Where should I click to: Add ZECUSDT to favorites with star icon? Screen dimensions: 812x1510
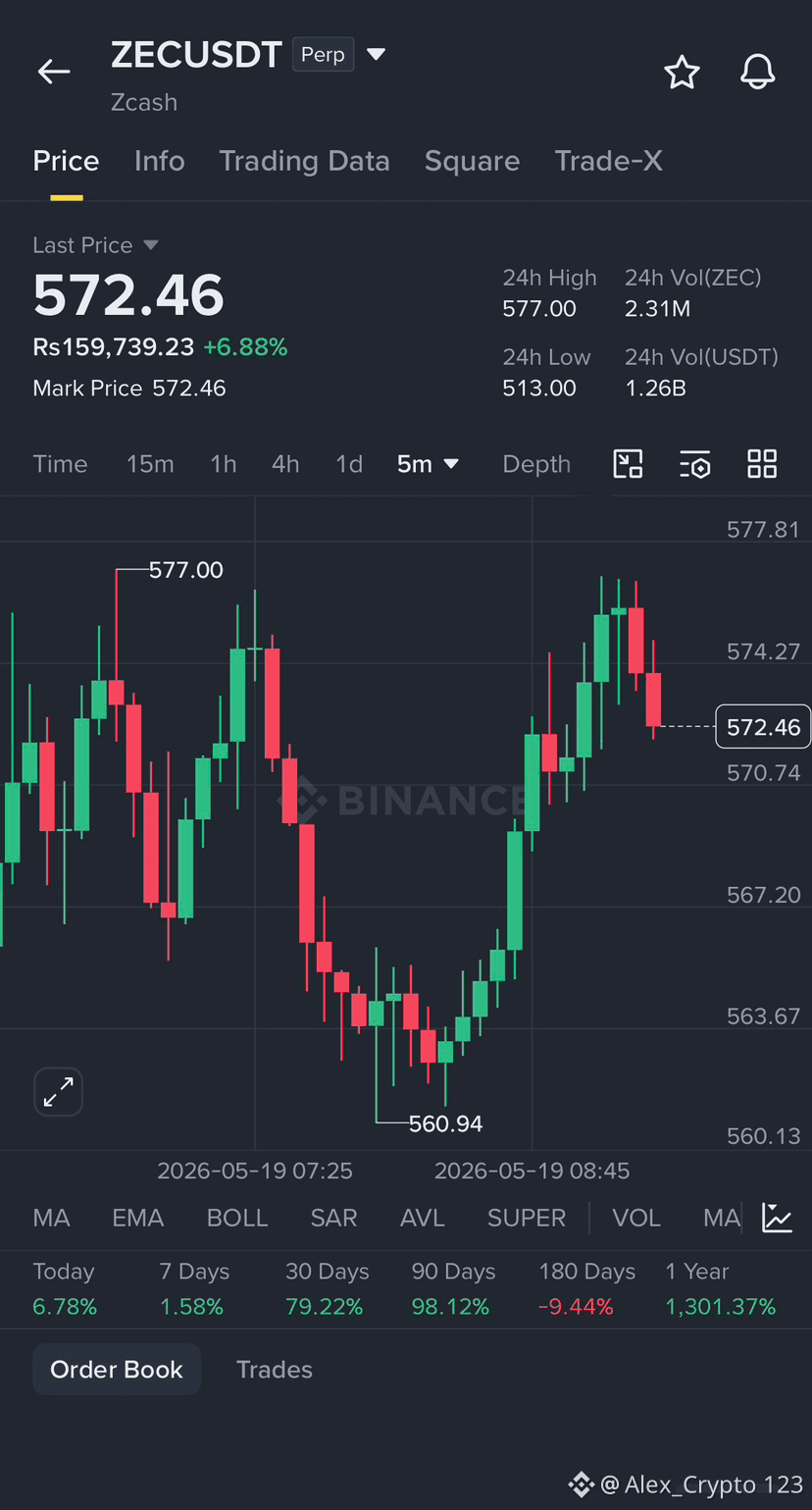point(682,72)
